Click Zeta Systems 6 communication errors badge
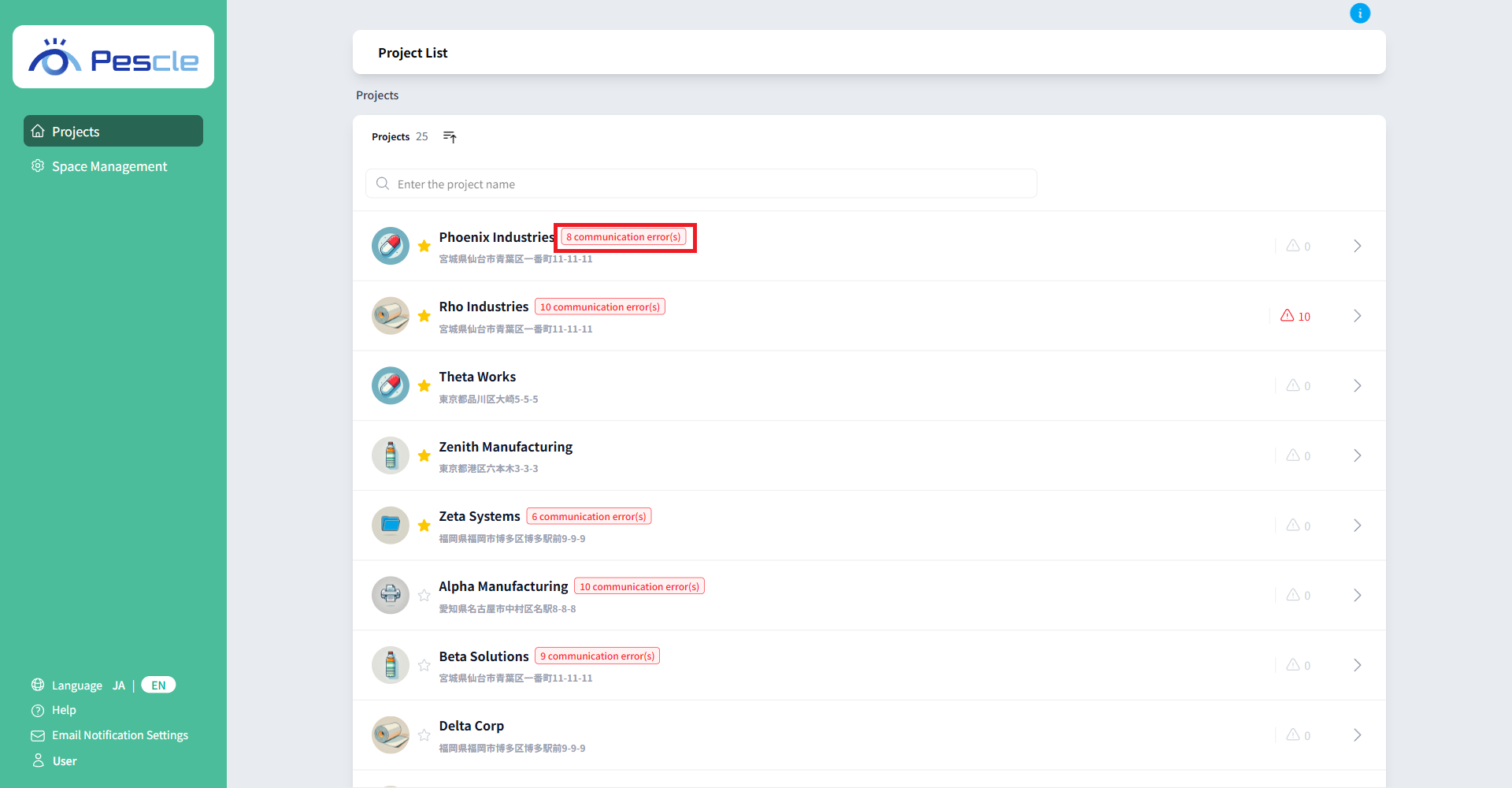 pos(589,516)
